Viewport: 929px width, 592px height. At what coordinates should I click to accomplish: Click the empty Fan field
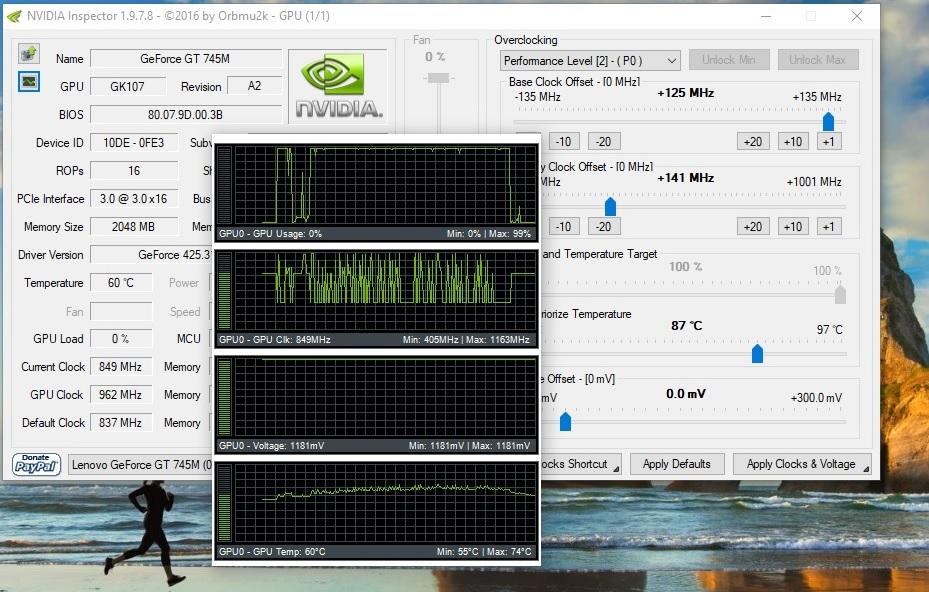pyautogui.click(x=121, y=311)
